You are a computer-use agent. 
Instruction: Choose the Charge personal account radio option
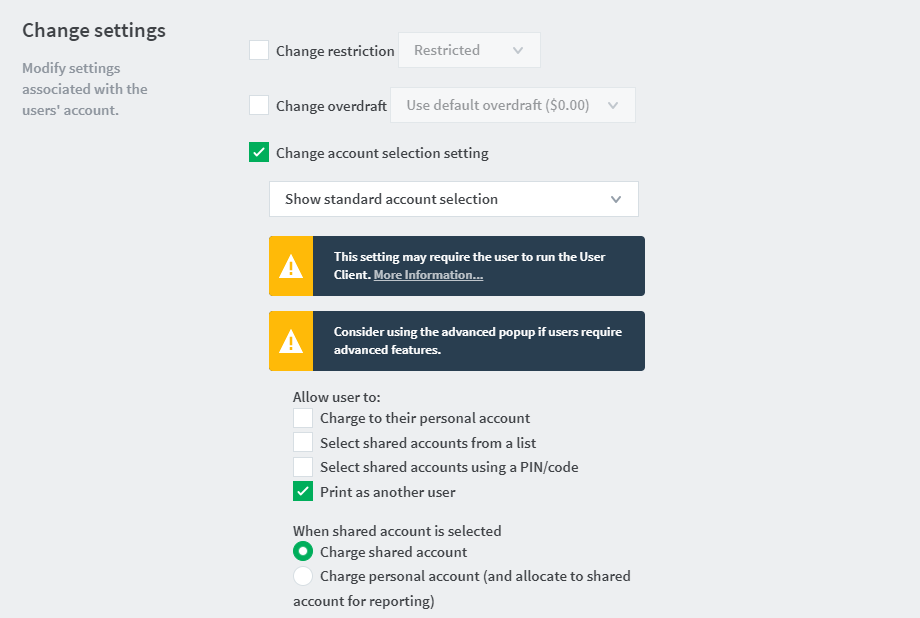point(303,576)
